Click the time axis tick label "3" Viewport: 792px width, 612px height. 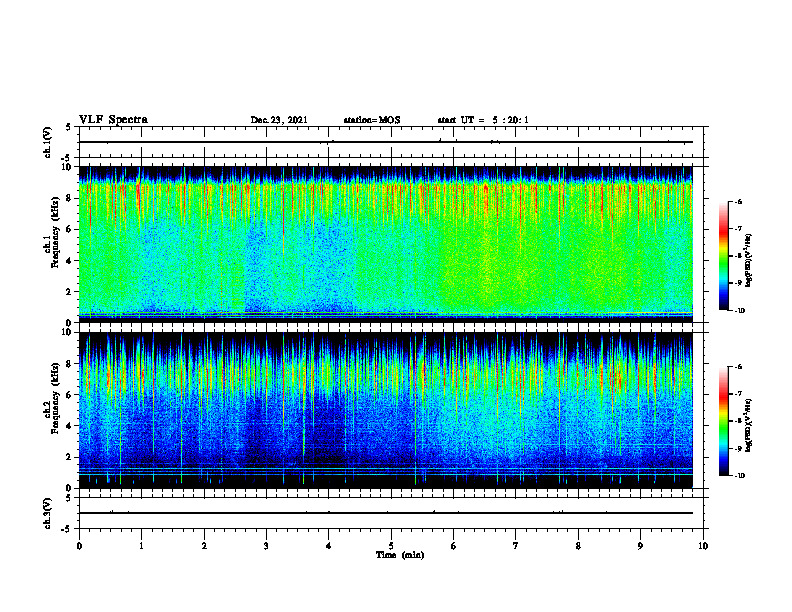[266, 546]
